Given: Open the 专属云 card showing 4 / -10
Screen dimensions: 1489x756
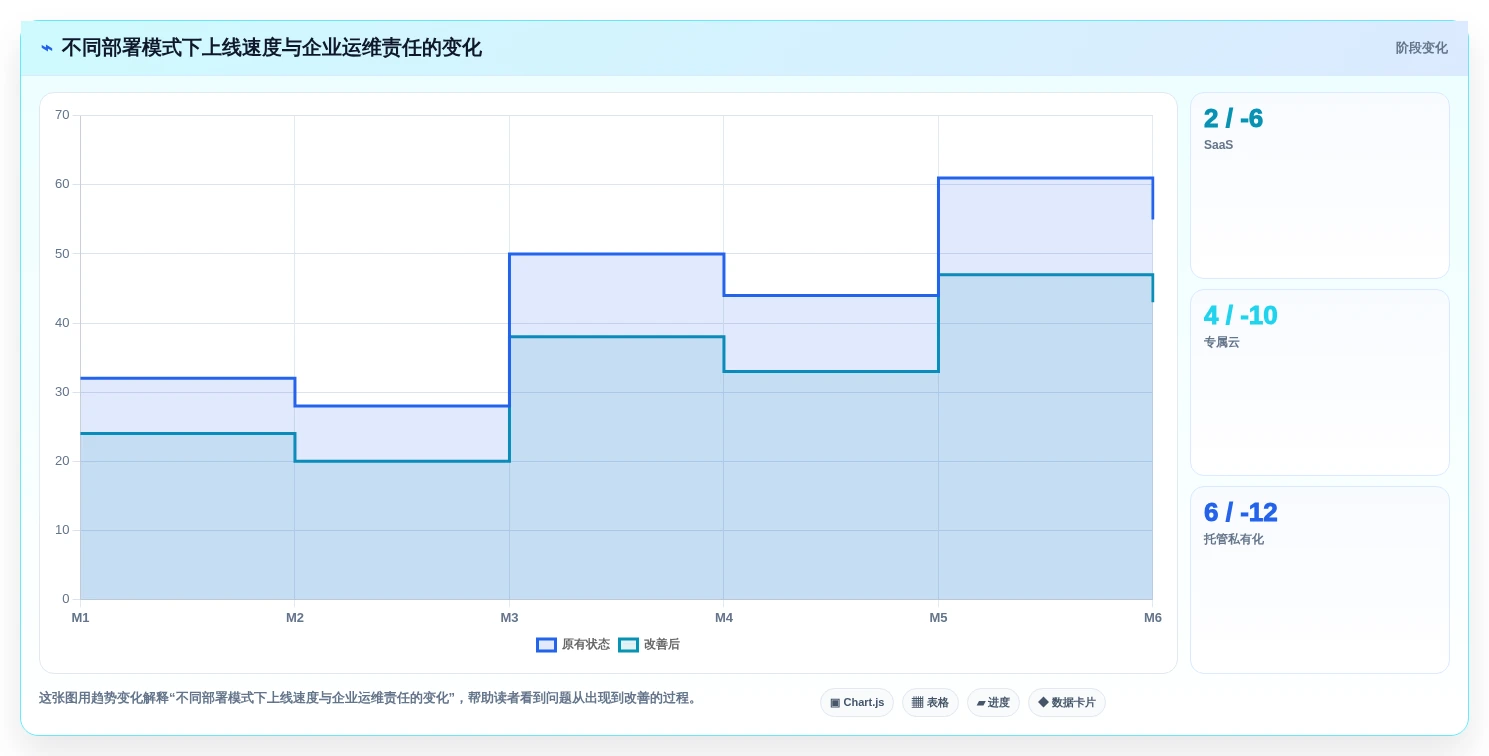Looking at the screenshot, I should point(1319,383).
